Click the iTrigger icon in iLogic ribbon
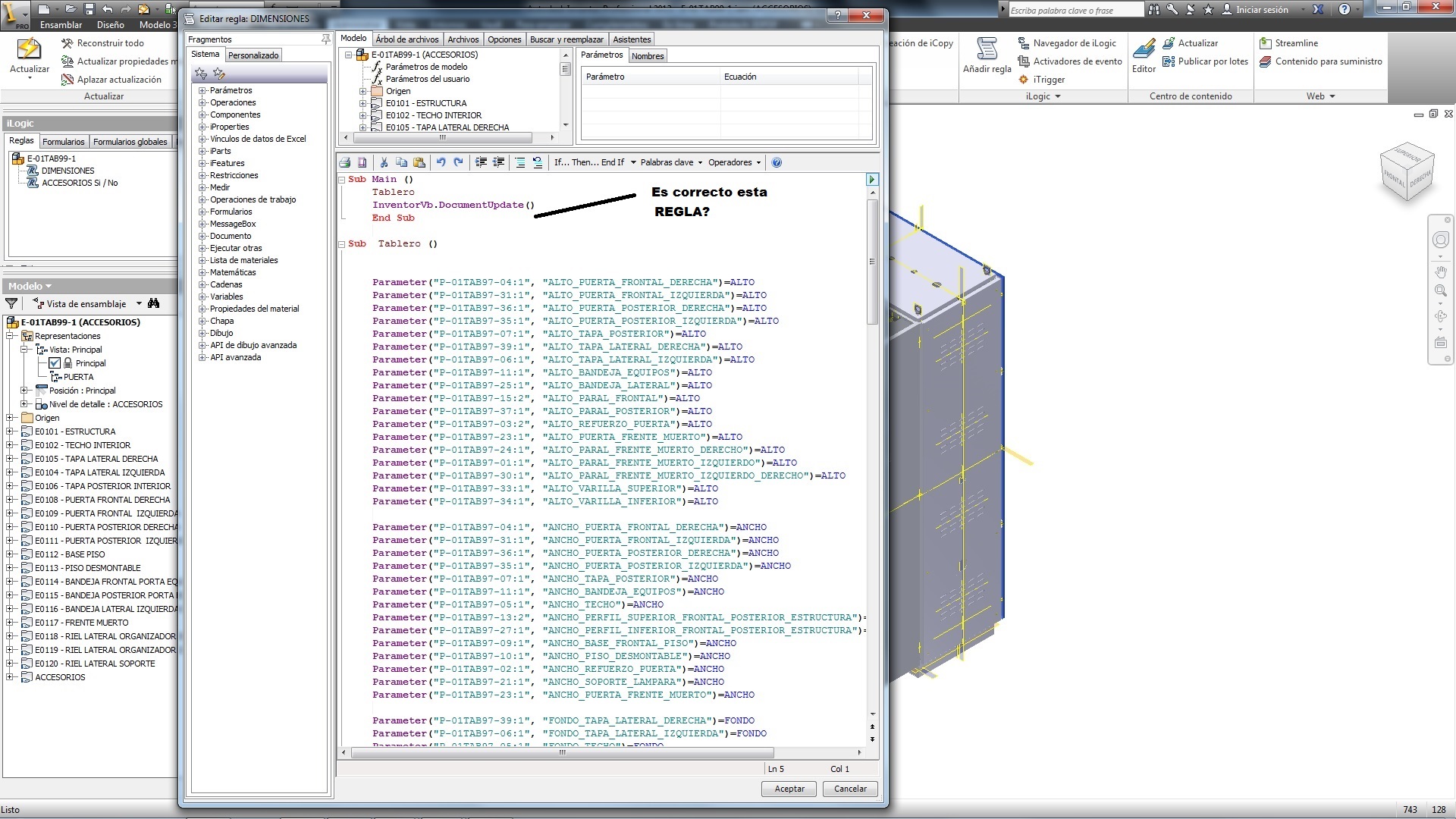 pyautogui.click(x=1024, y=80)
